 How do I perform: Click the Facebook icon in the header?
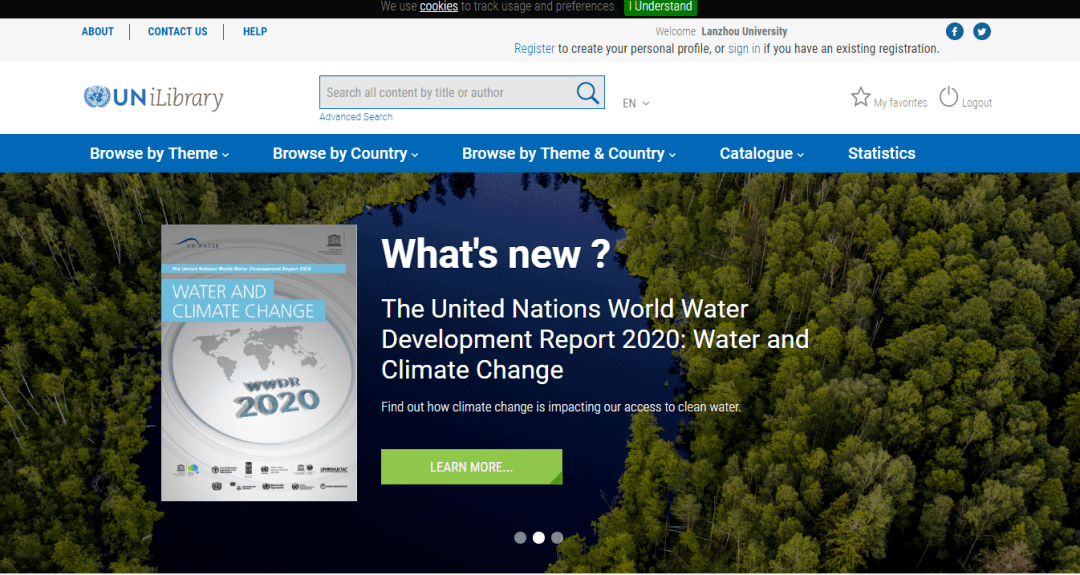coord(955,32)
